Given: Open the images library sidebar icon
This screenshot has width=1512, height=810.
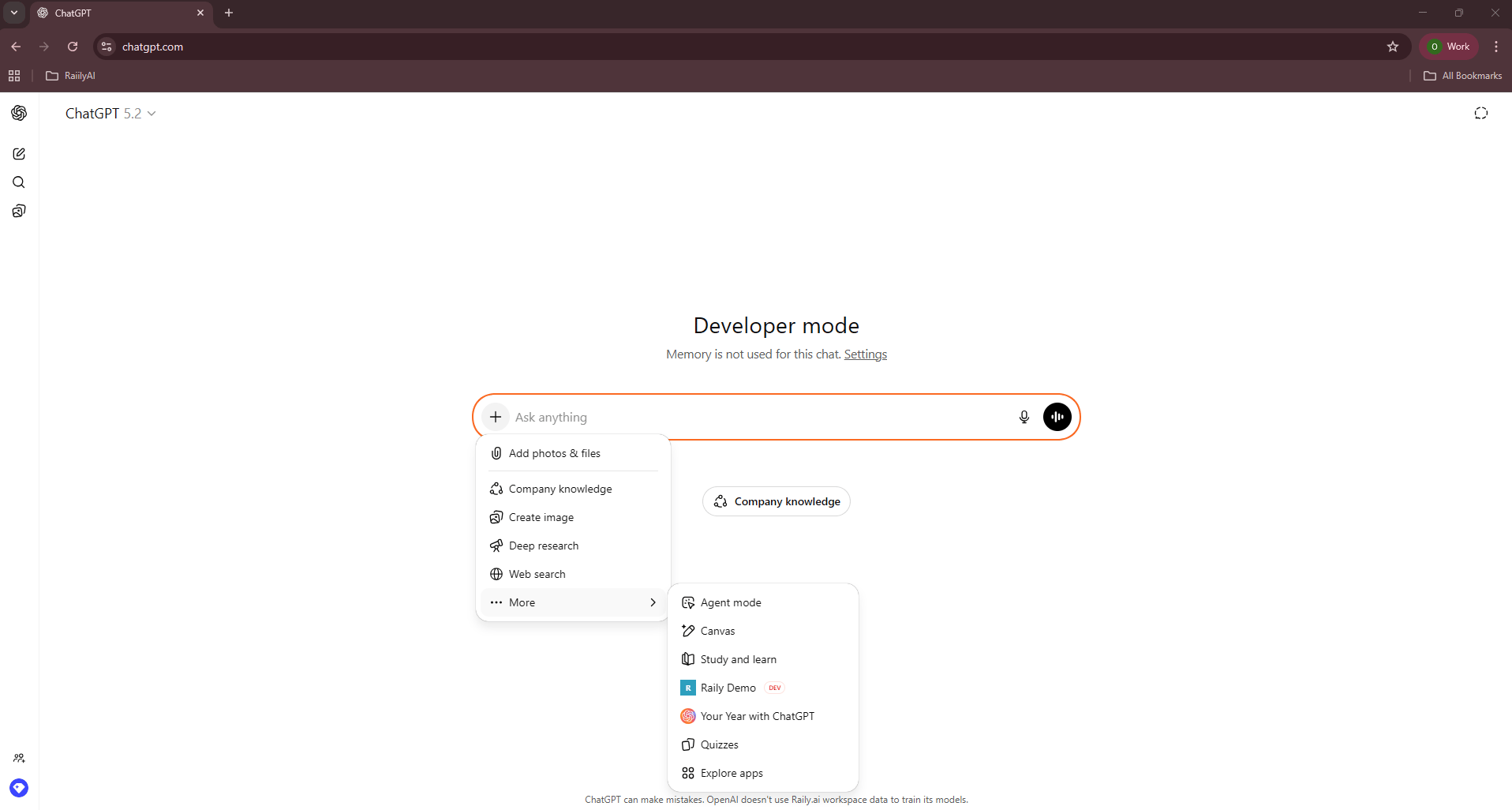Looking at the screenshot, I should point(19,211).
